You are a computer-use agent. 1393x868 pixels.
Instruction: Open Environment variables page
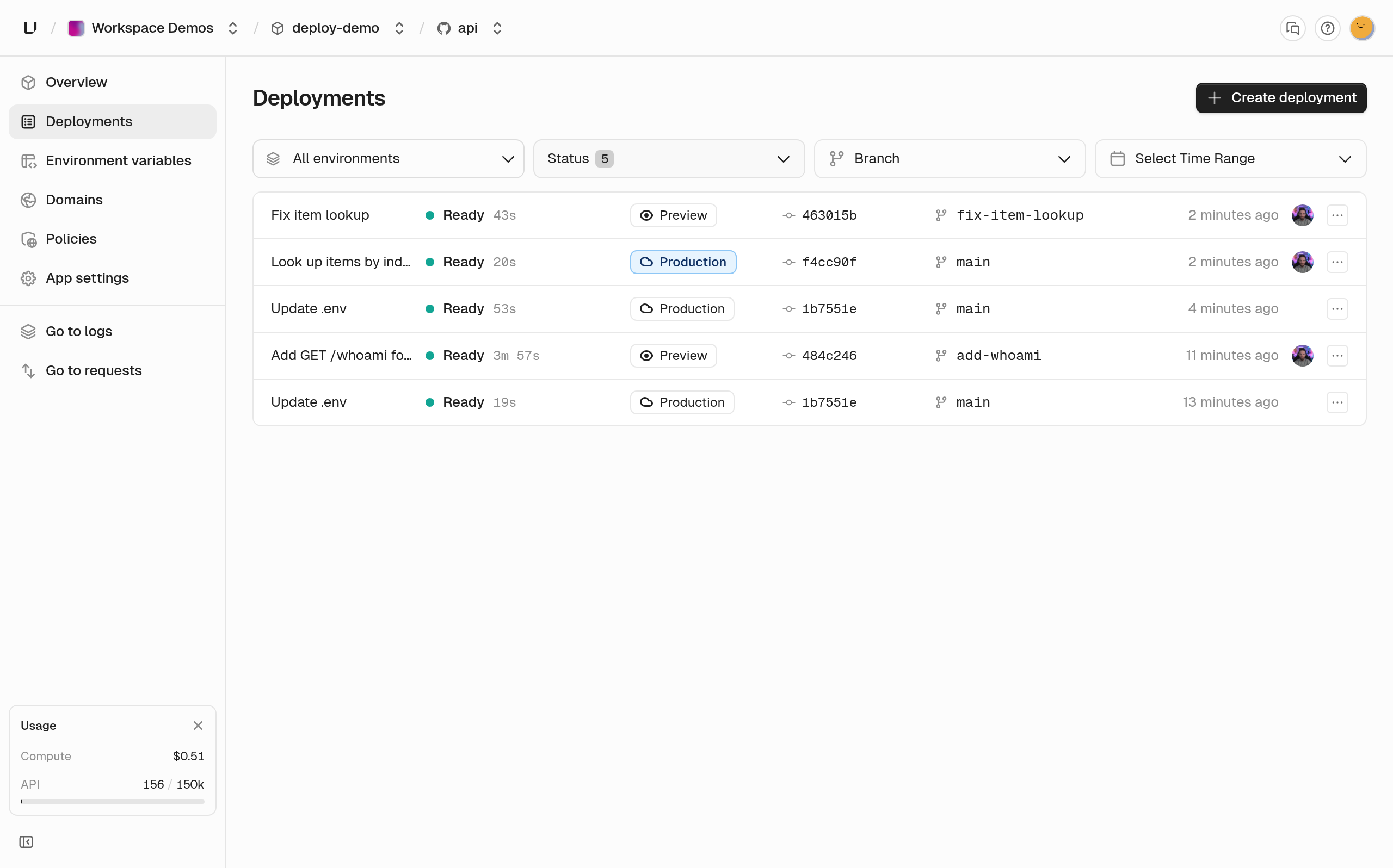point(113,161)
